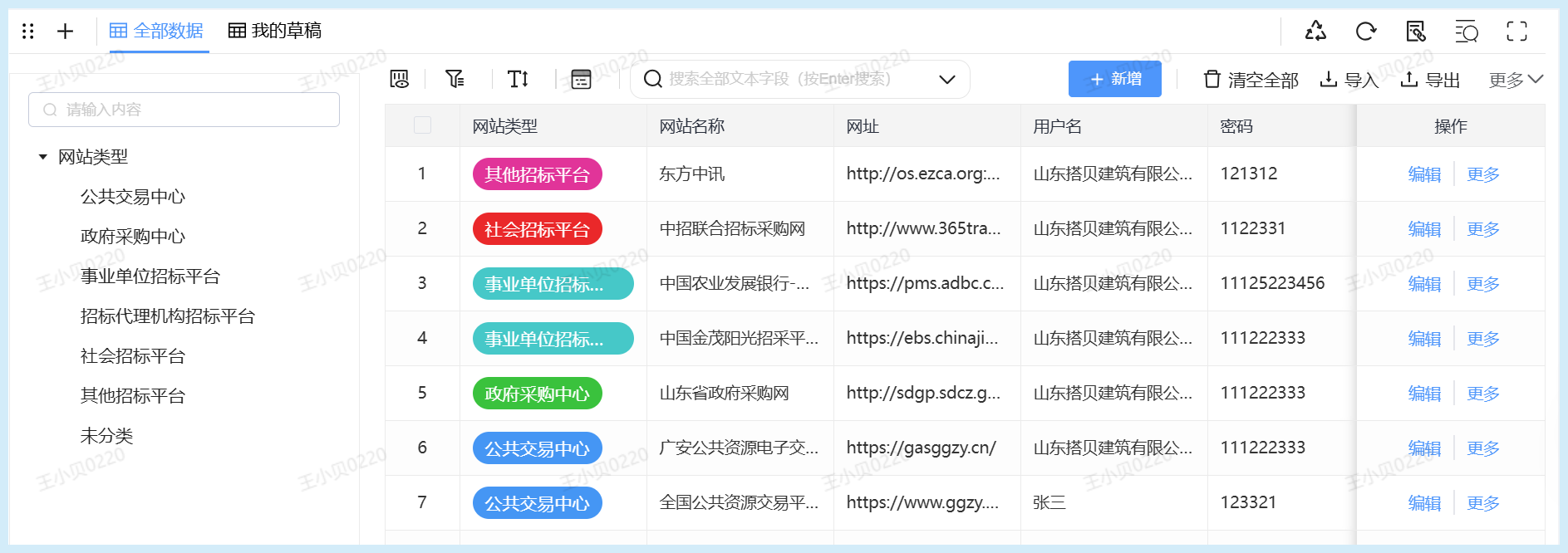Open 更多 for the 中国农业发展银行 row
Viewport: 1568px width, 553px height.
[1483, 284]
